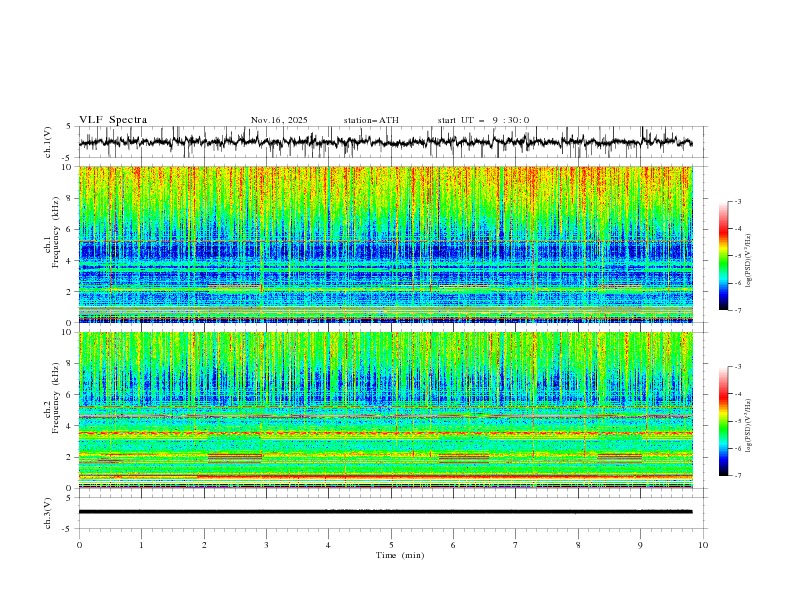Viewport: 792px width, 612px height.
Task: Click the 'ch.1(V)' waveform axis label
Action: pyautogui.click(x=48, y=142)
